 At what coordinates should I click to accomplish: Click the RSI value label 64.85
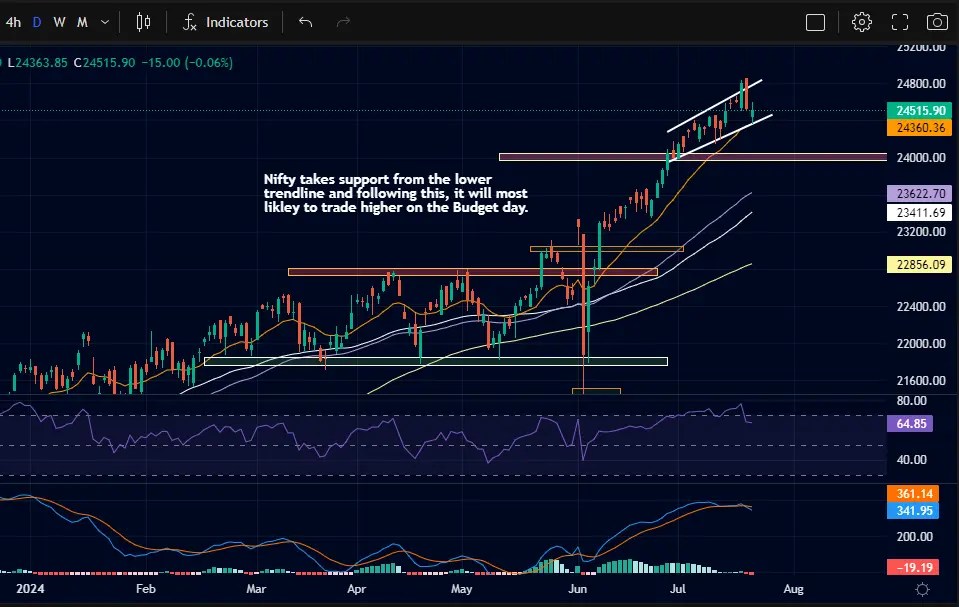click(909, 423)
